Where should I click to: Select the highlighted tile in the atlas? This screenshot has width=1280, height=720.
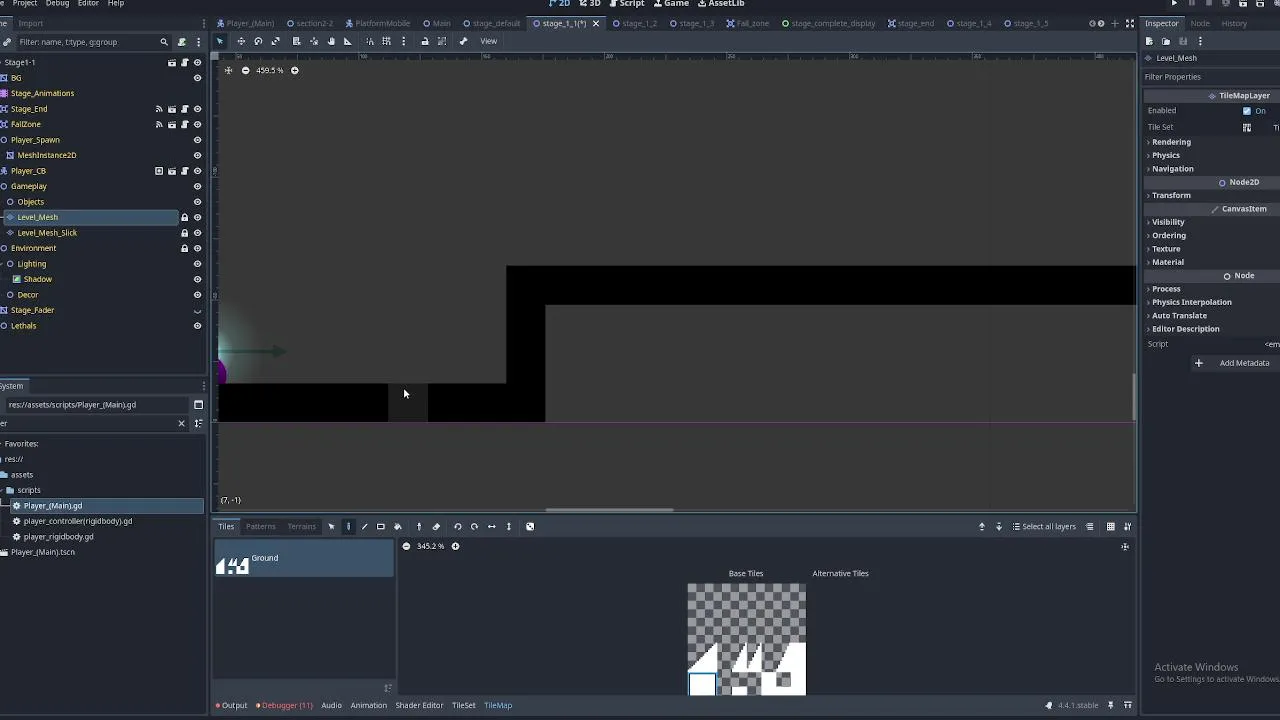(x=702, y=684)
